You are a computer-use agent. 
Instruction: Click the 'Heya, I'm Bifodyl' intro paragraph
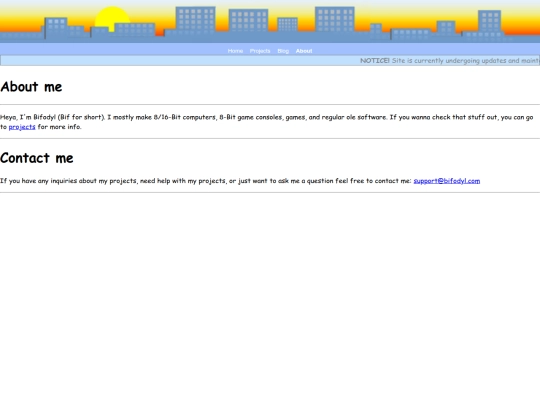tap(267, 122)
